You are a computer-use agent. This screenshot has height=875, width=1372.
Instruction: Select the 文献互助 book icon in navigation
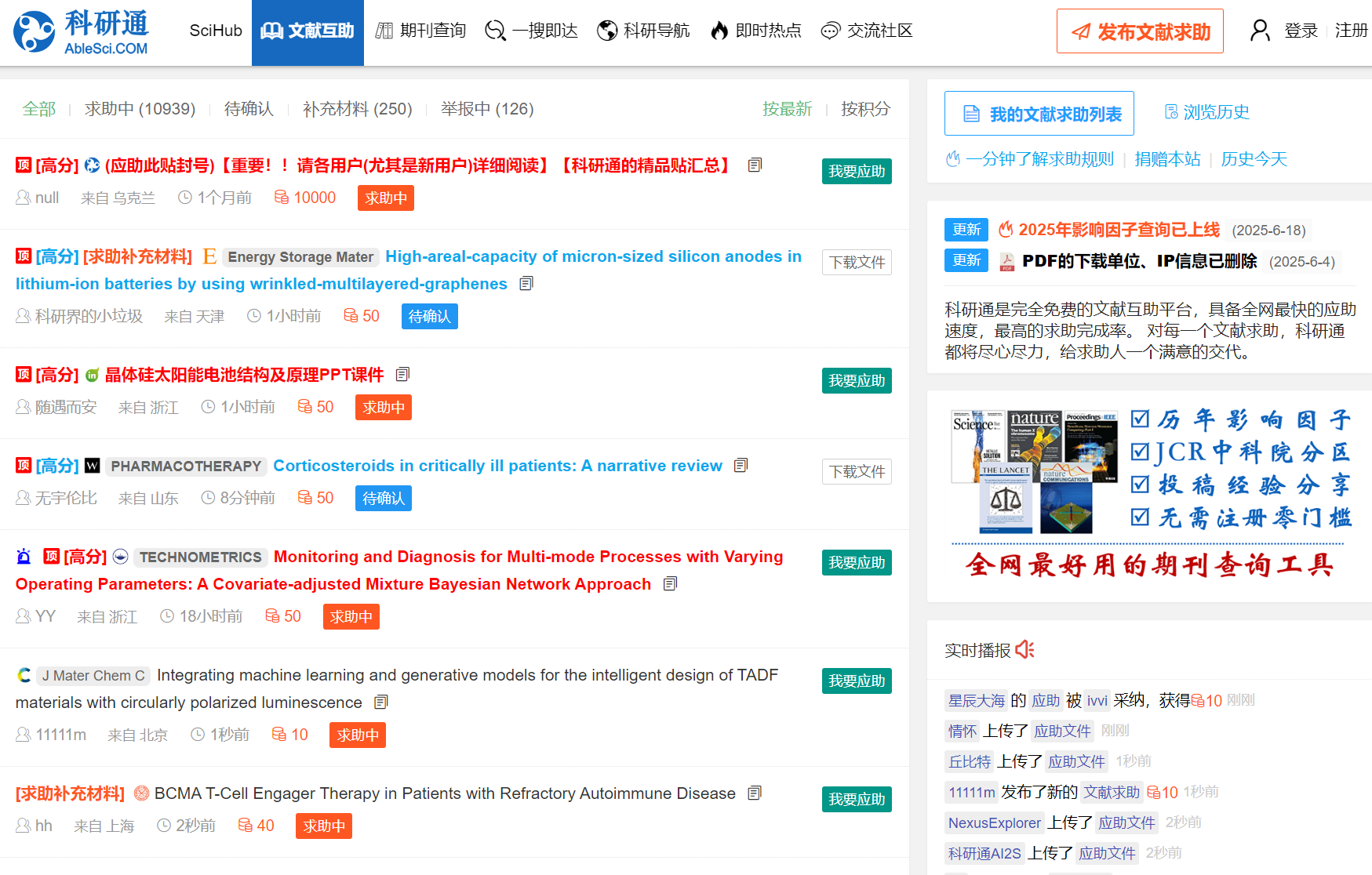(x=270, y=31)
